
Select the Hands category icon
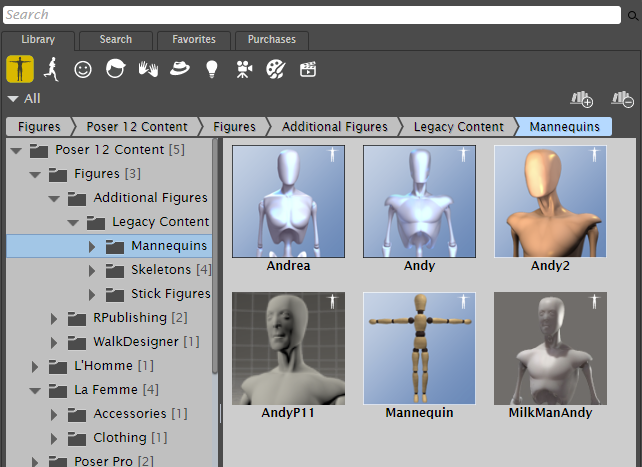[x=148, y=69]
